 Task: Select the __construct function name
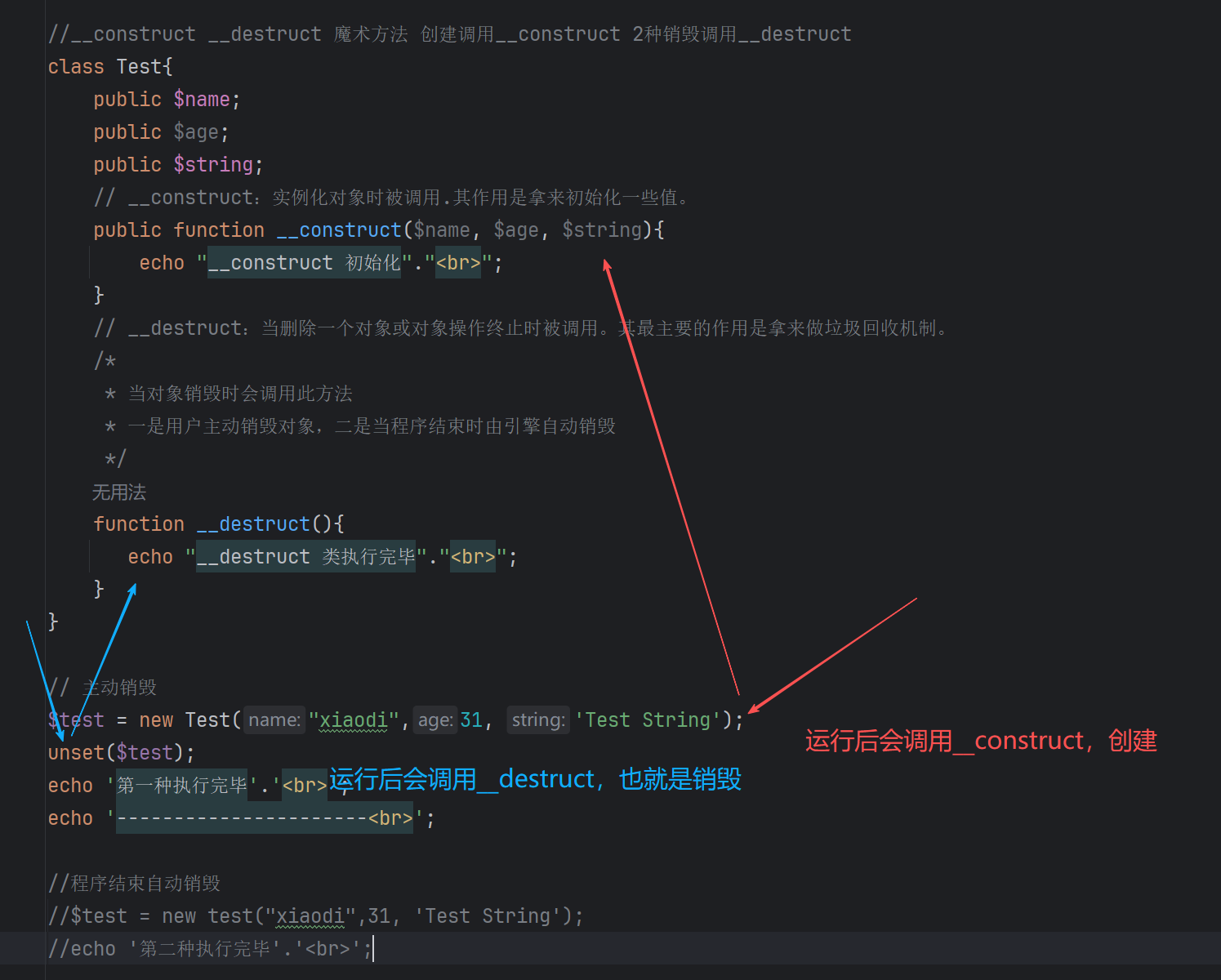[x=338, y=229]
